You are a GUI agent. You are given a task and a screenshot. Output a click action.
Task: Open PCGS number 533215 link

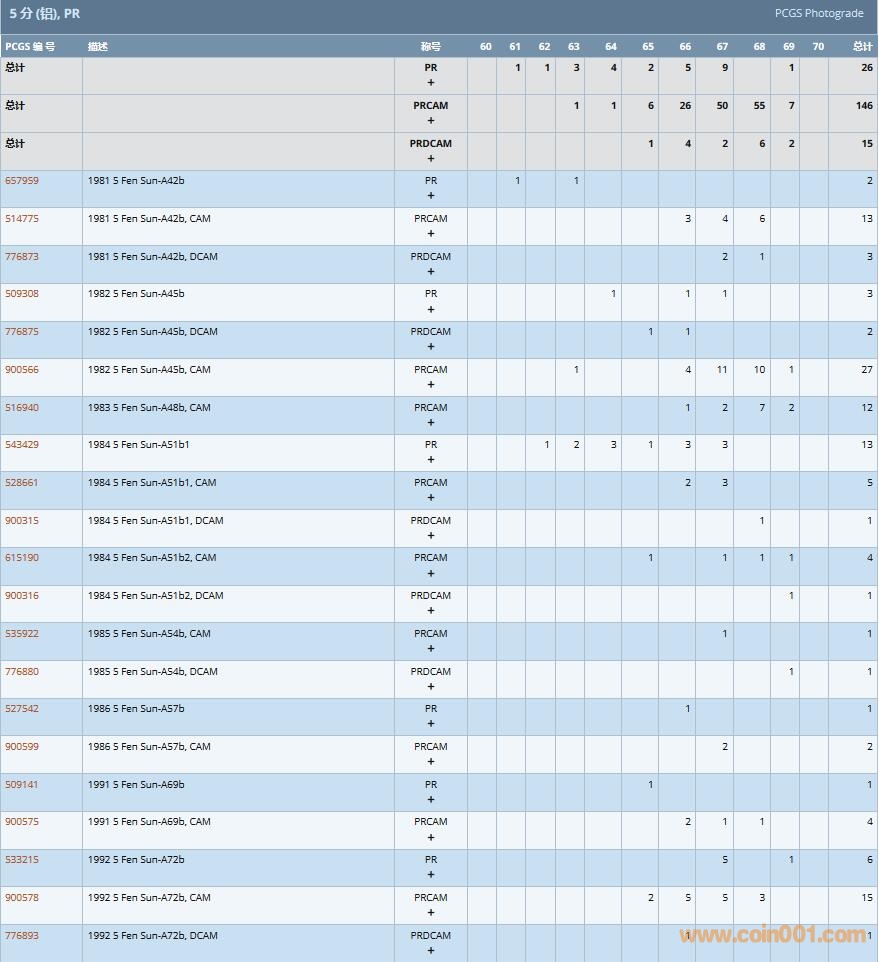tap(22, 859)
